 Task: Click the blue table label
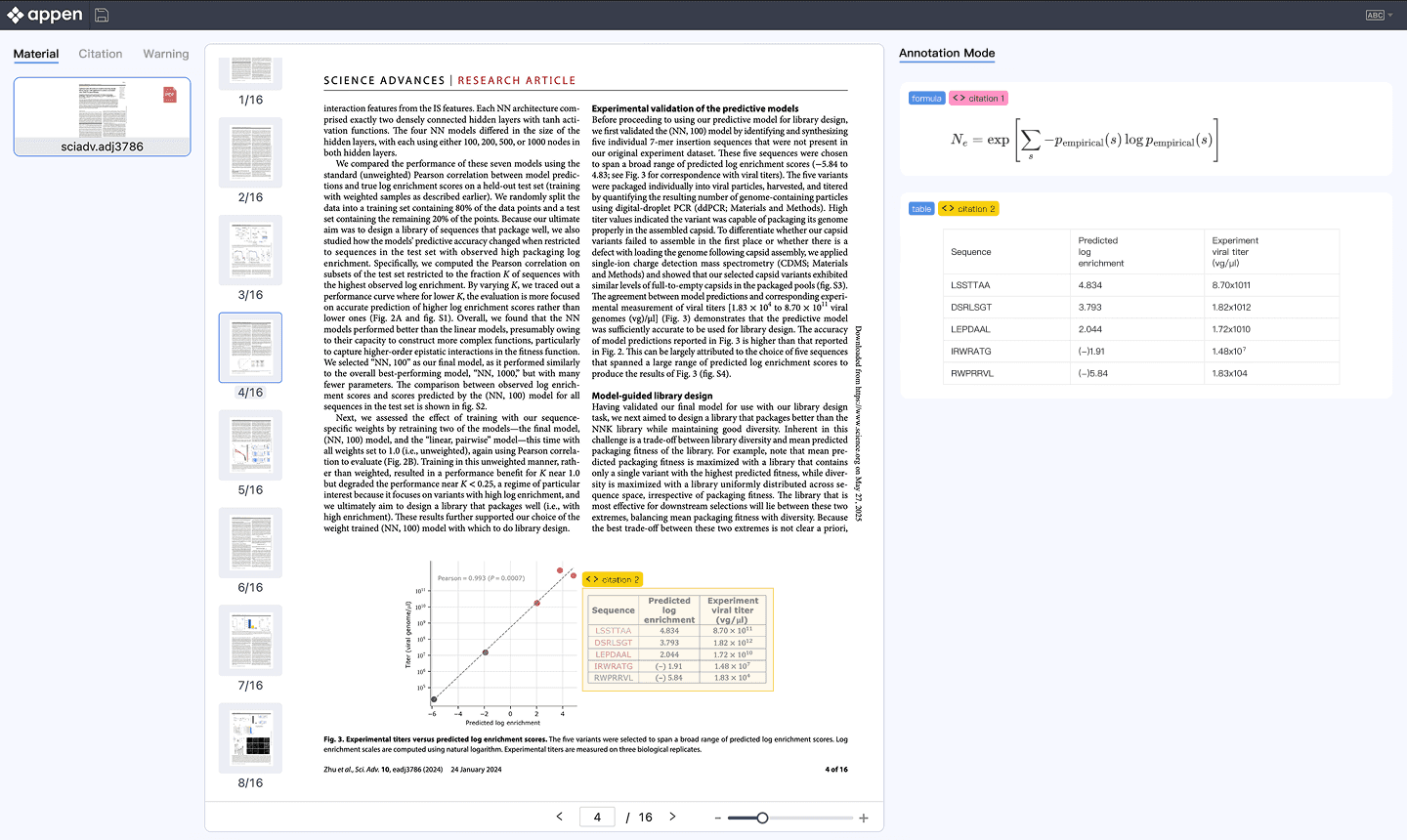[x=921, y=209]
